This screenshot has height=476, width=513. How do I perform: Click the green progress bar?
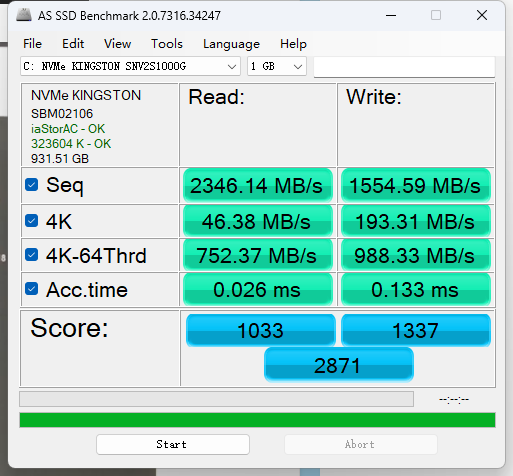(x=257, y=420)
